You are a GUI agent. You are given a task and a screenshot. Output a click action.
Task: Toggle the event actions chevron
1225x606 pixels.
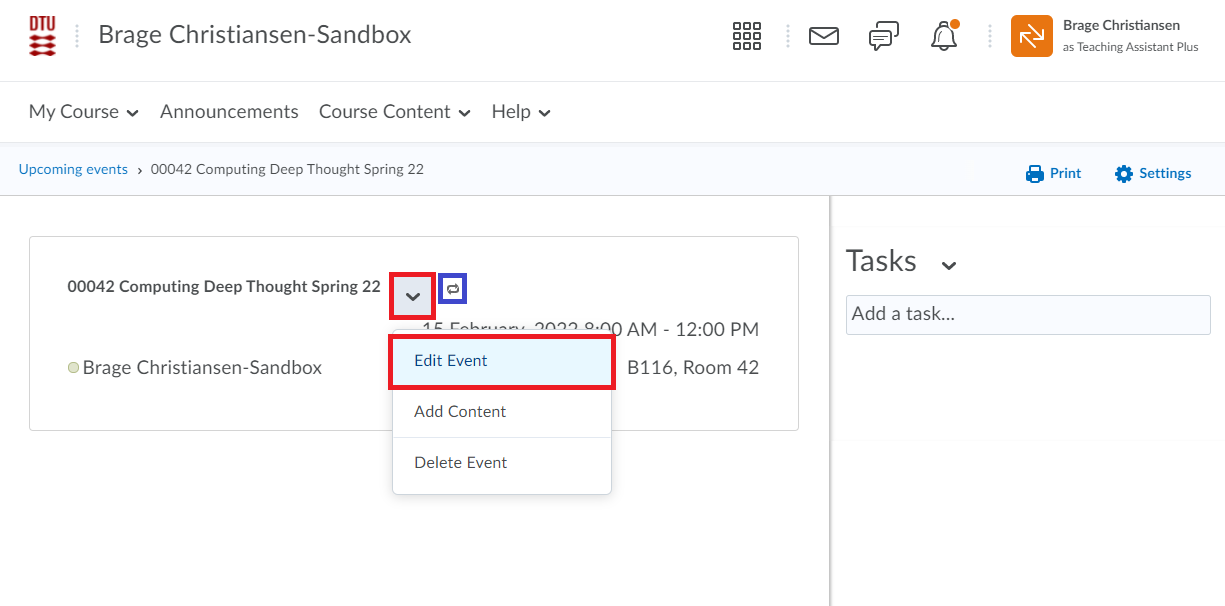412,296
